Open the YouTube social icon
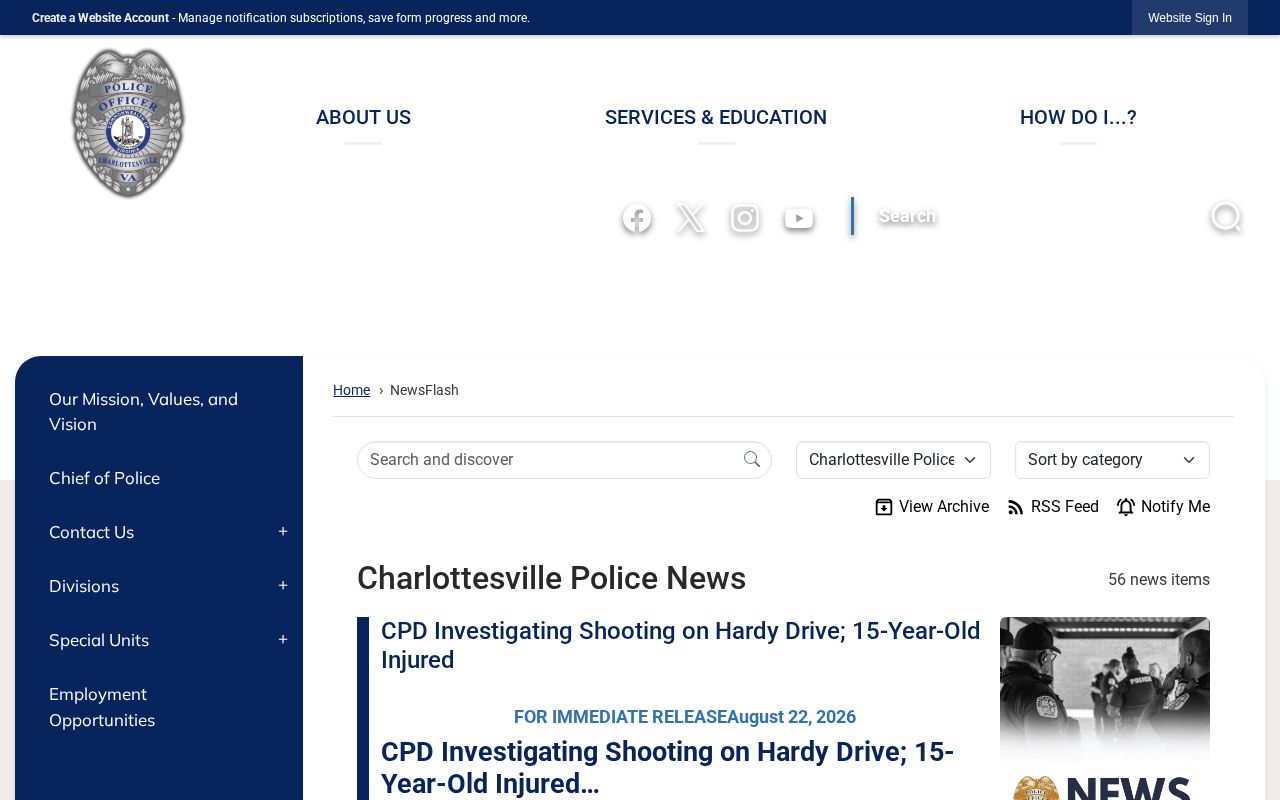The height and width of the screenshot is (800, 1280). tap(799, 218)
